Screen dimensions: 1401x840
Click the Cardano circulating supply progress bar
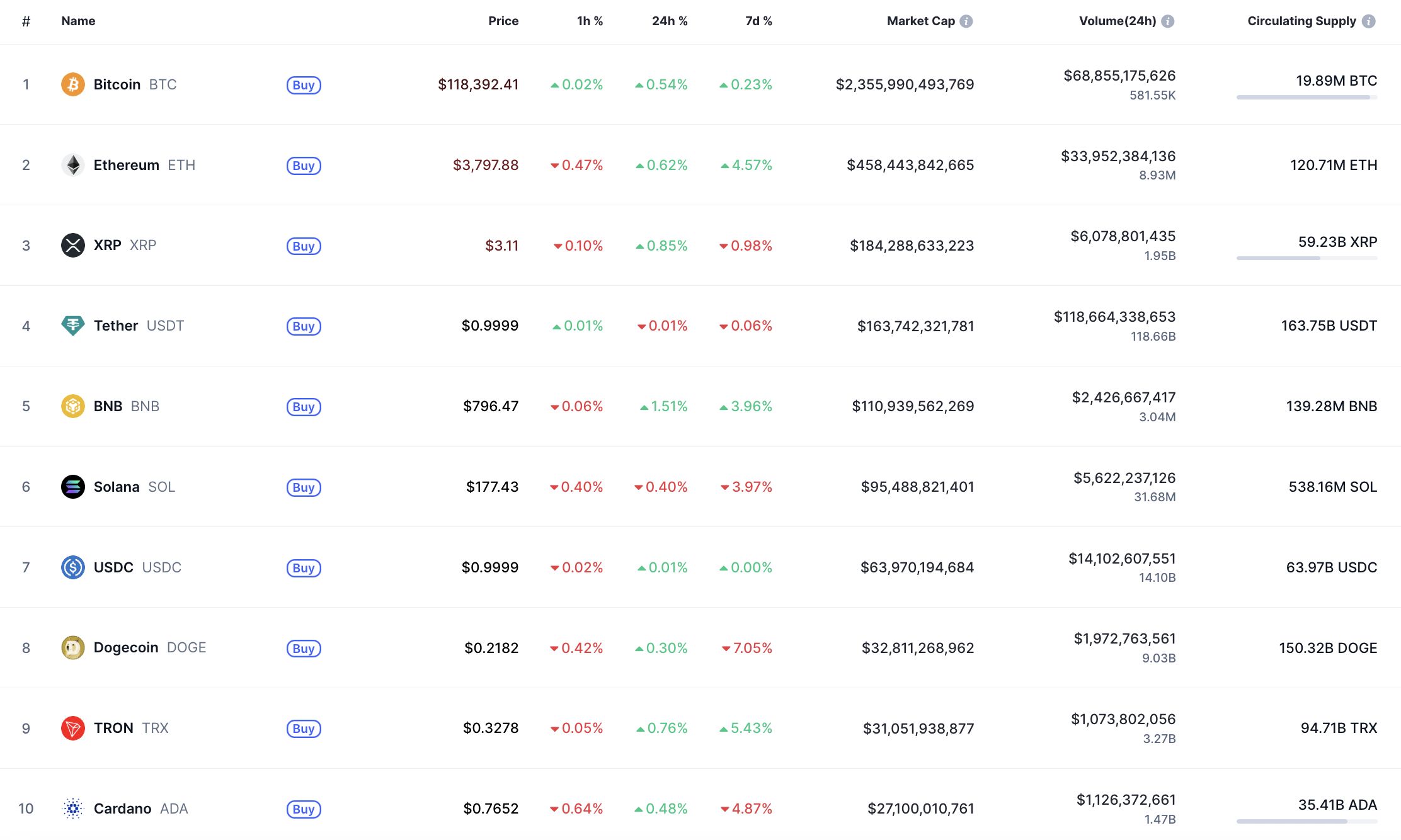click(x=1307, y=821)
